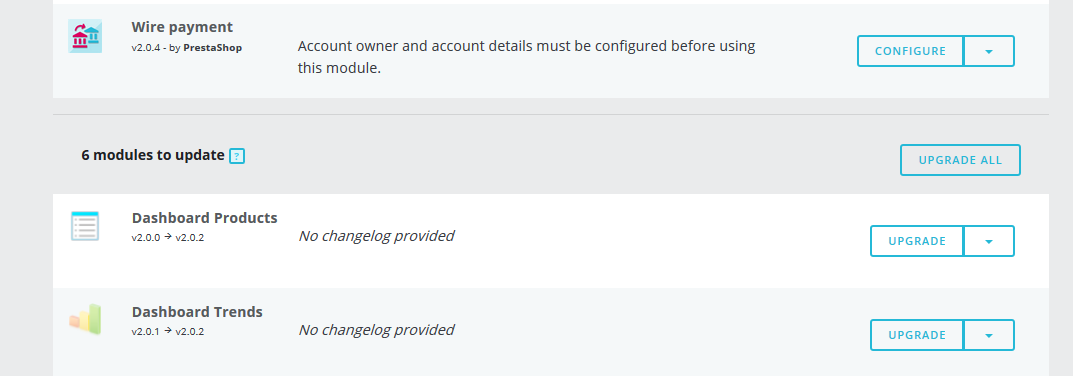Upgrade the Dashboard Products module
Viewport: 1073px width, 376px height.
917,241
